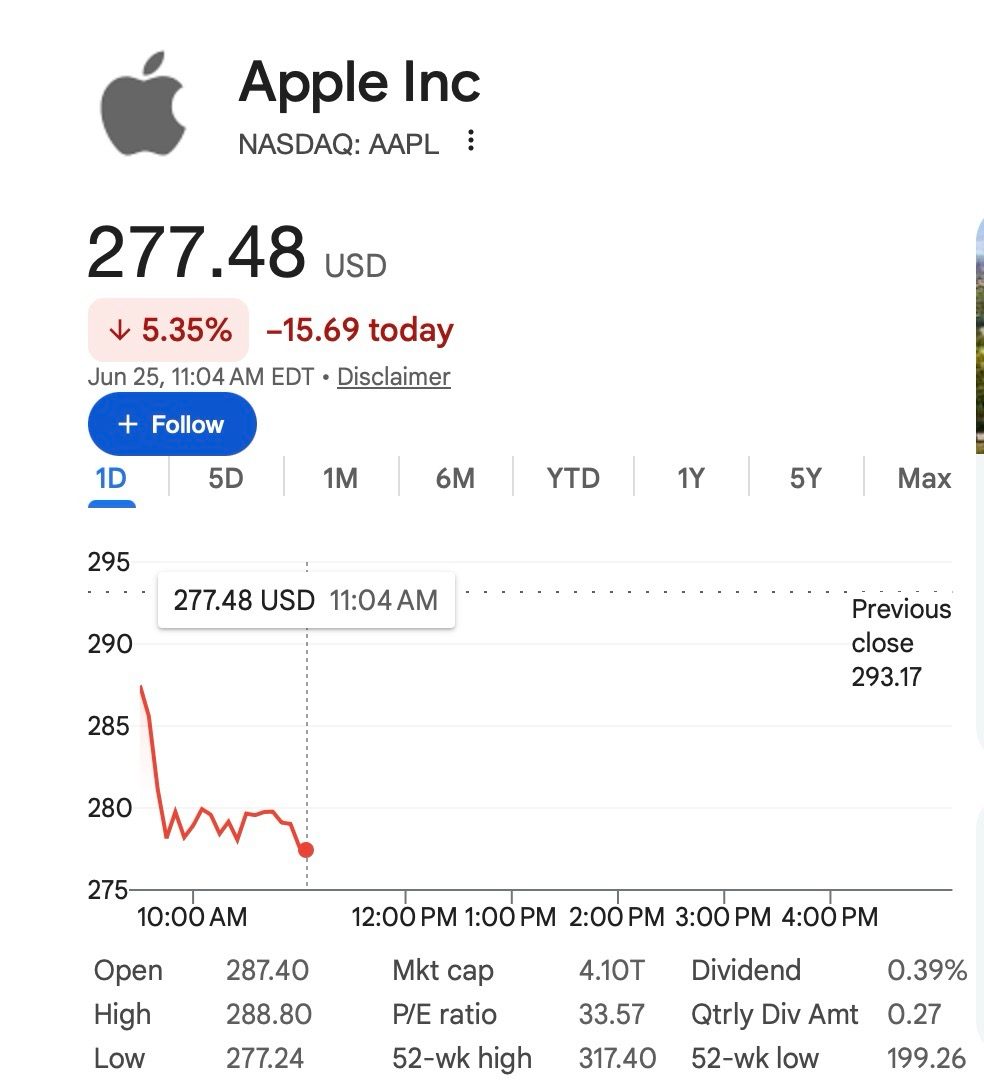Click the red price marker dot on chart
The image size is (984, 1092).
(x=306, y=850)
